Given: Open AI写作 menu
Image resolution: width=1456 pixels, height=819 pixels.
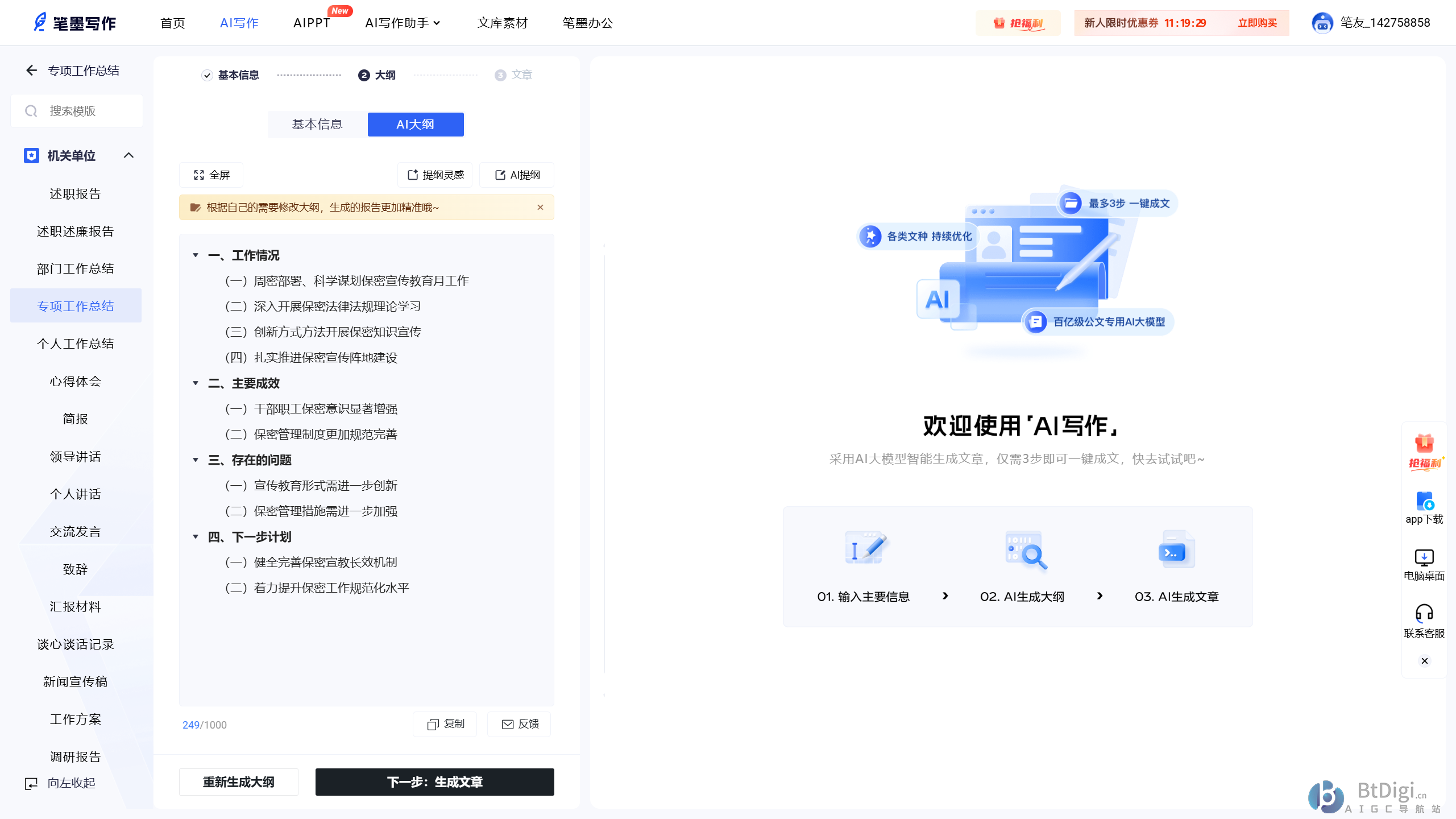Looking at the screenshot, I should click(239, 23).
